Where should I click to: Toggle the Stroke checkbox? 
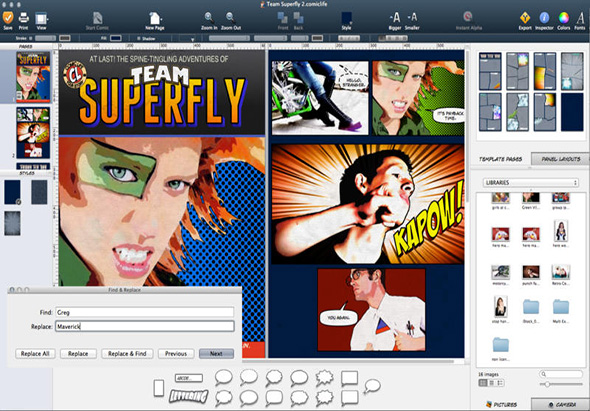[x=31, y=38]
